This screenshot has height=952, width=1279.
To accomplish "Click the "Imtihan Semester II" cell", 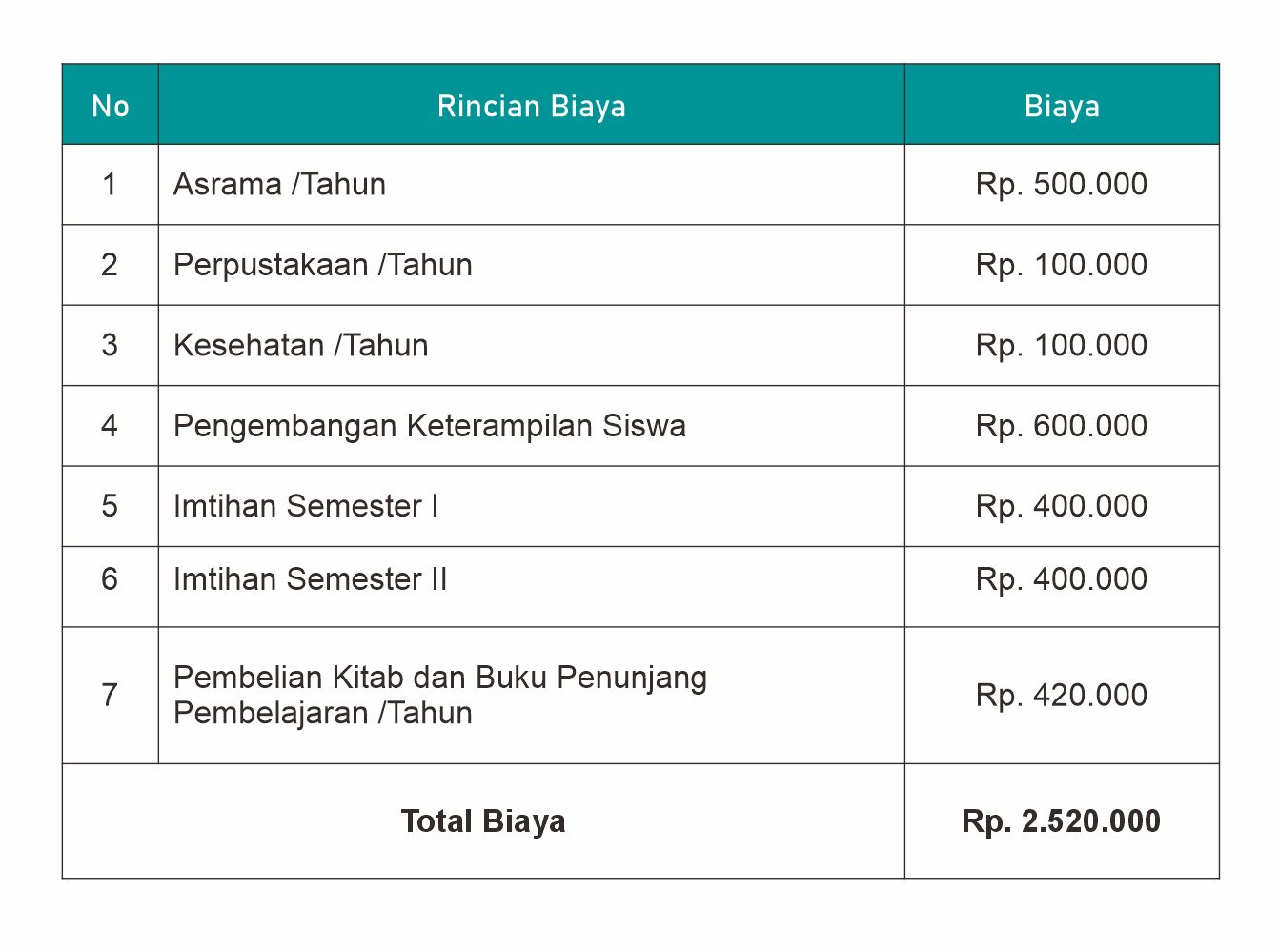I will click(310, 579).
